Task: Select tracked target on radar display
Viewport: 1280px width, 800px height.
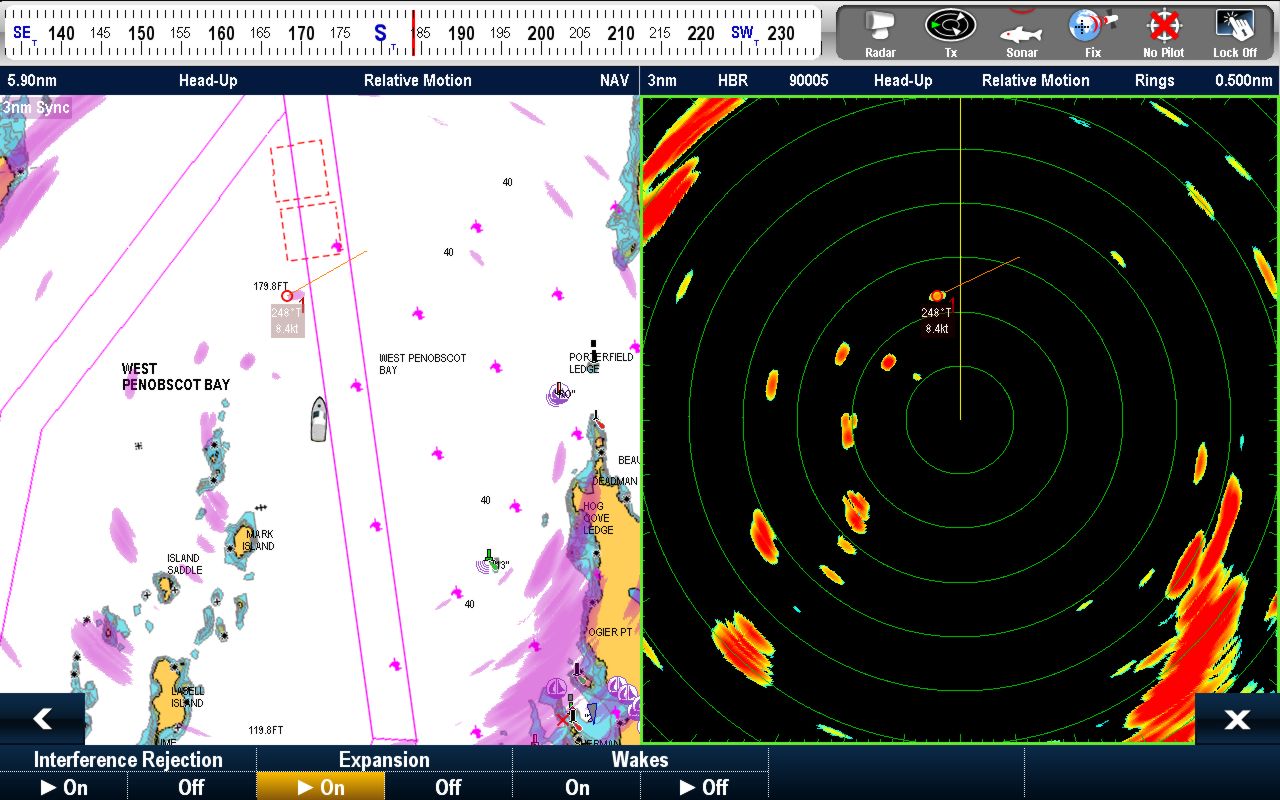Action: (x=937, y=296)
